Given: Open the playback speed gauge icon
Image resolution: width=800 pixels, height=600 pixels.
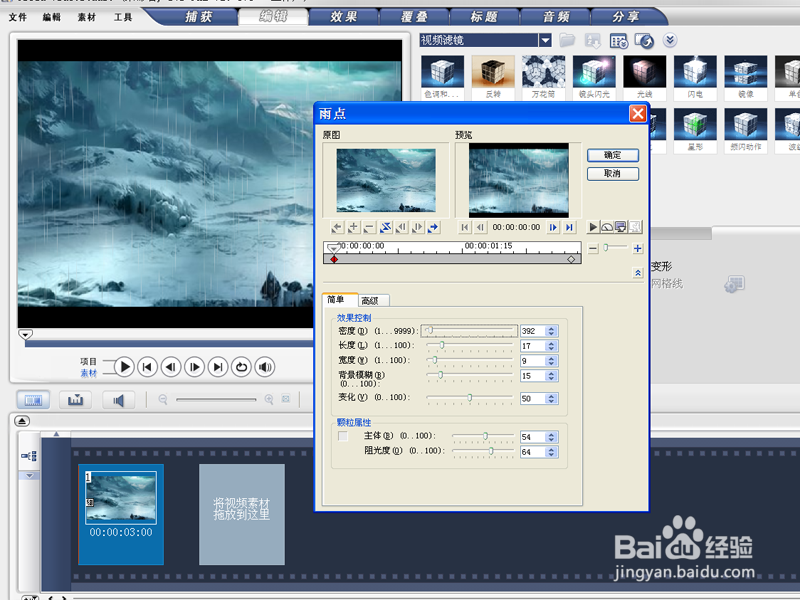Looking at the screenshot, I should [607, 227].
